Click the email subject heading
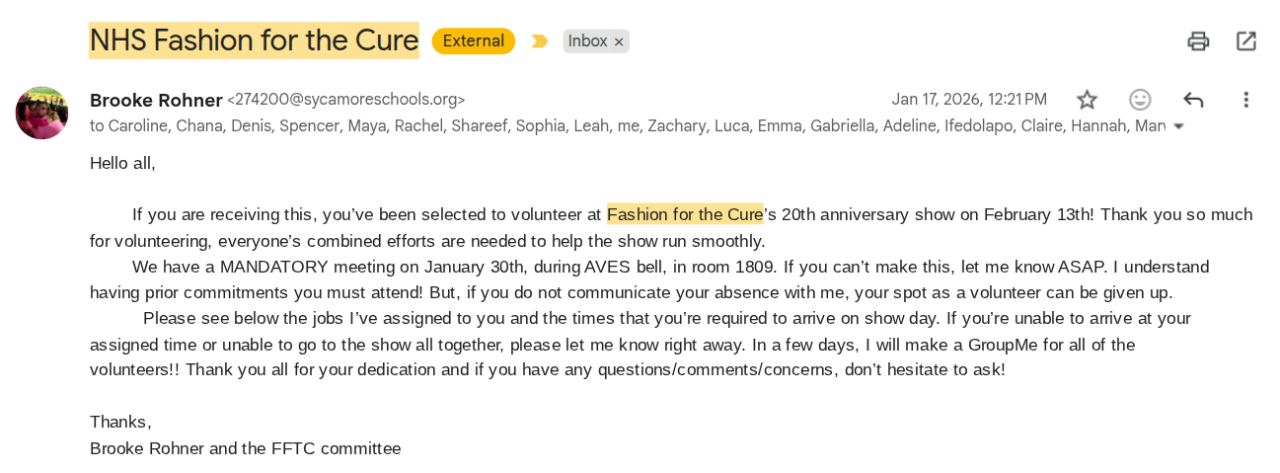Screen dimensions: 1280x473 coord(254,40)
